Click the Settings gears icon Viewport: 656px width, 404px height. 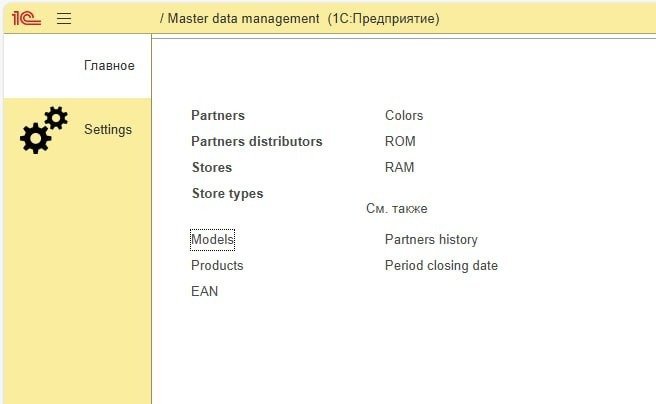(44, 130)
